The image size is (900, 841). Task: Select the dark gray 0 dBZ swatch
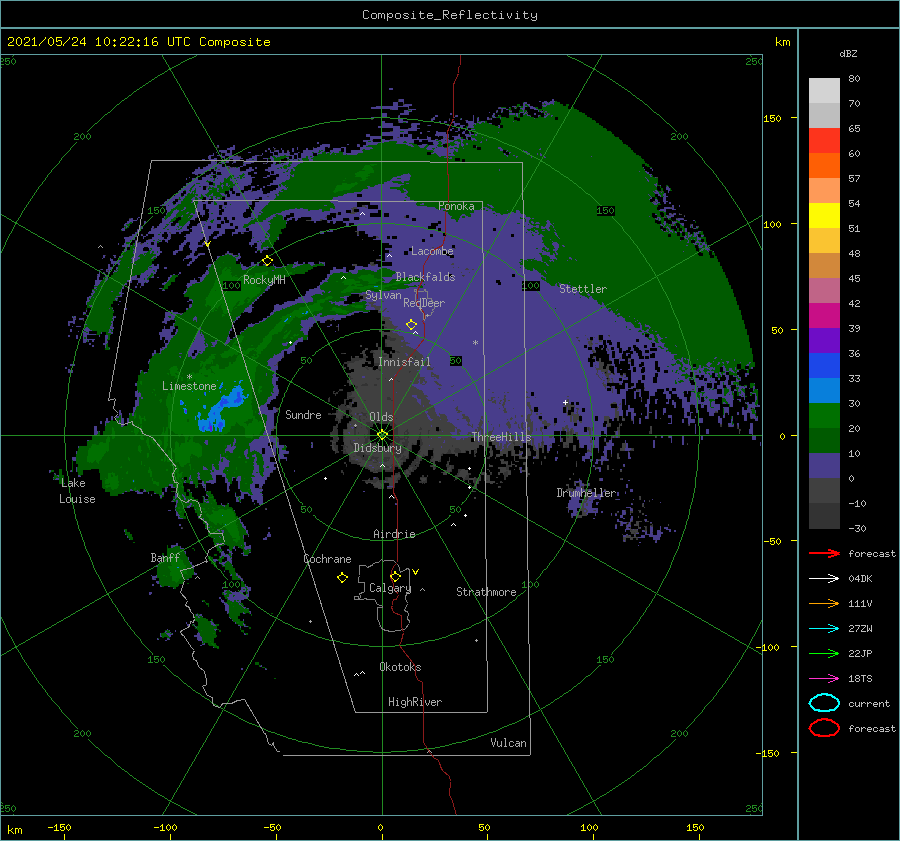[x=824, y=491]
